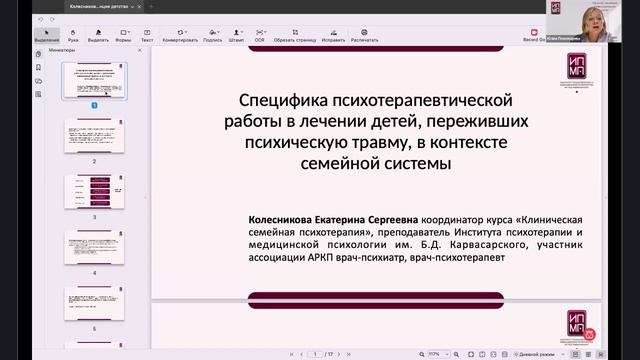This screenshot has width=640, height=360.
Task: Open a new tab with plus button
Action: [151, 7]
